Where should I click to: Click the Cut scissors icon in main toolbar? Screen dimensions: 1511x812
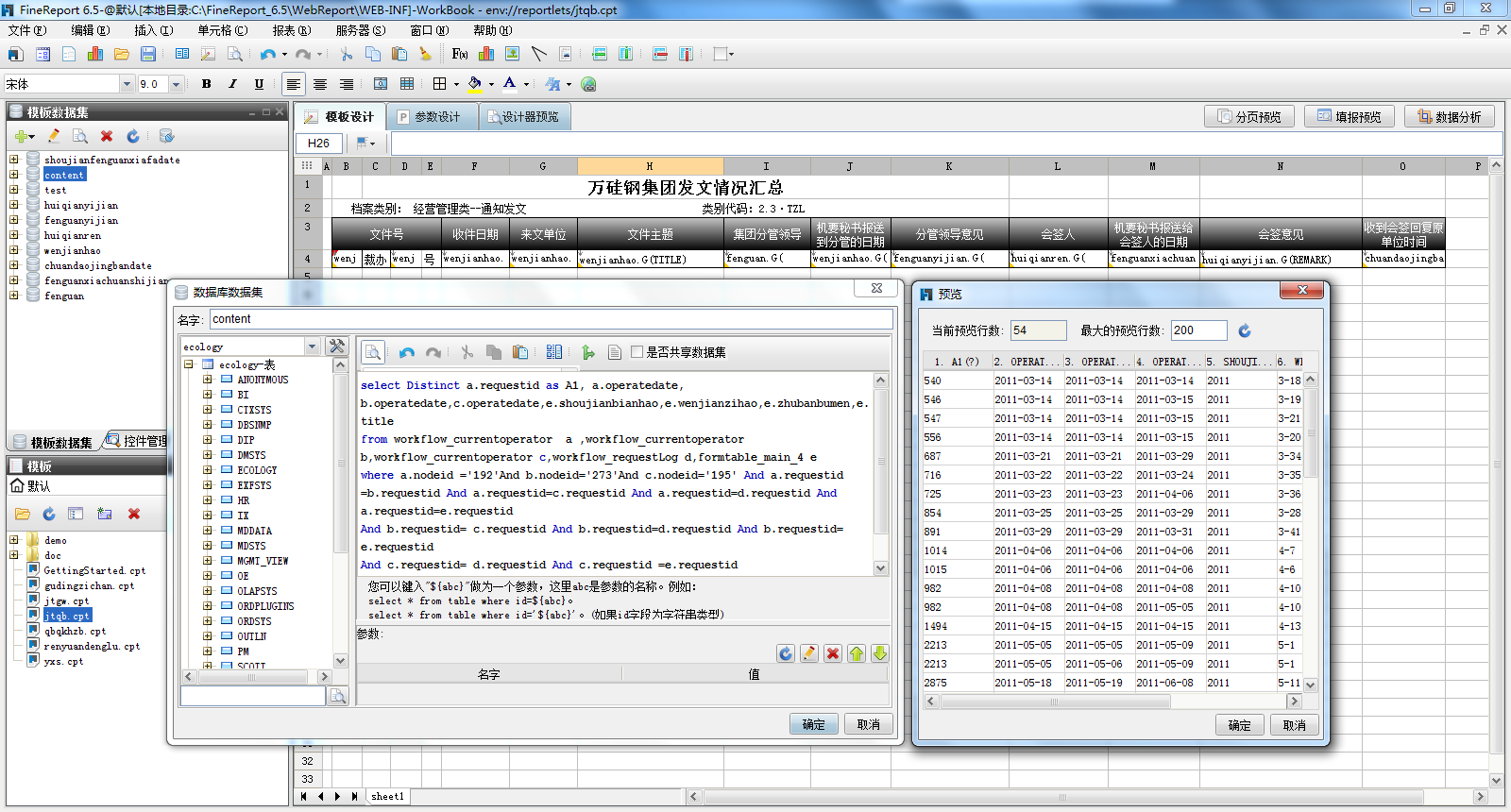pos(347,54)
